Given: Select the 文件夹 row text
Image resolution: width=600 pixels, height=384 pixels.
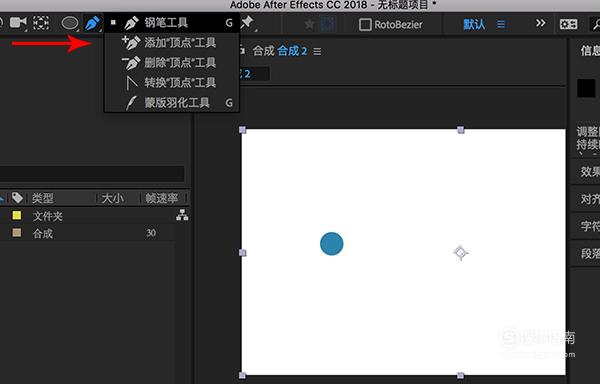Looking at the screenshot, I should pyautogui.click(x=47, y=216).
